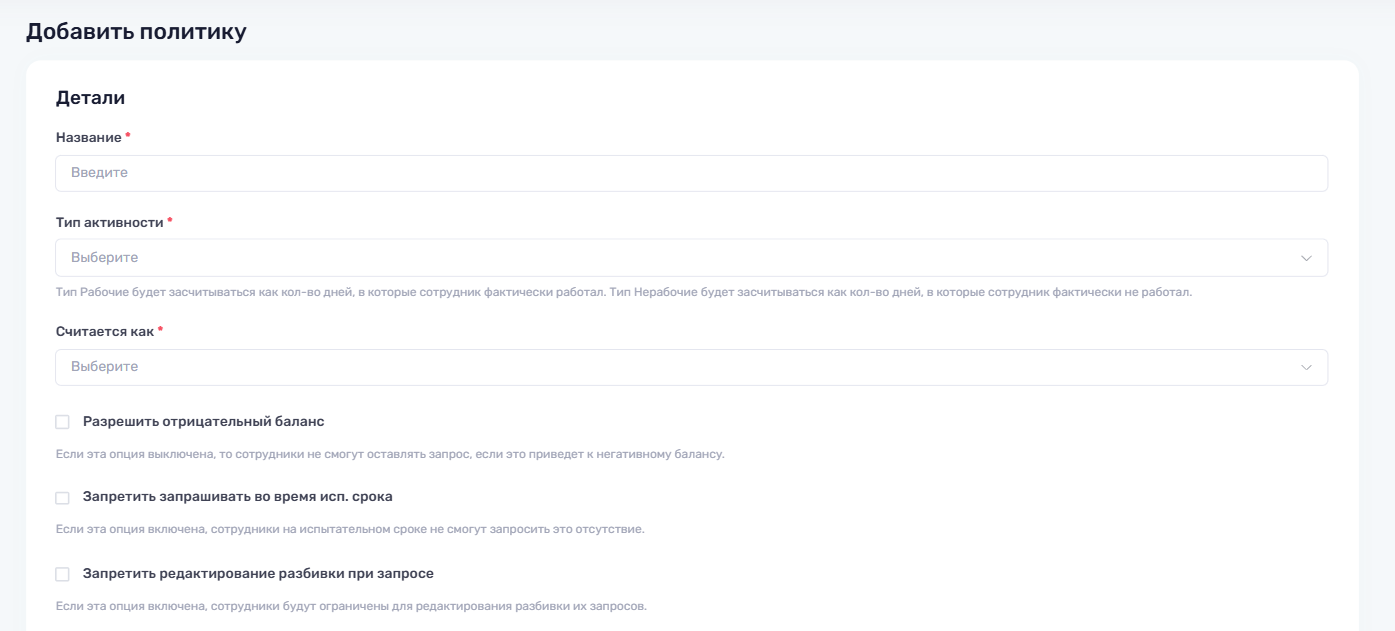
Task: Click the chevron arrow in Считается как field
Action: point(1306,367)
